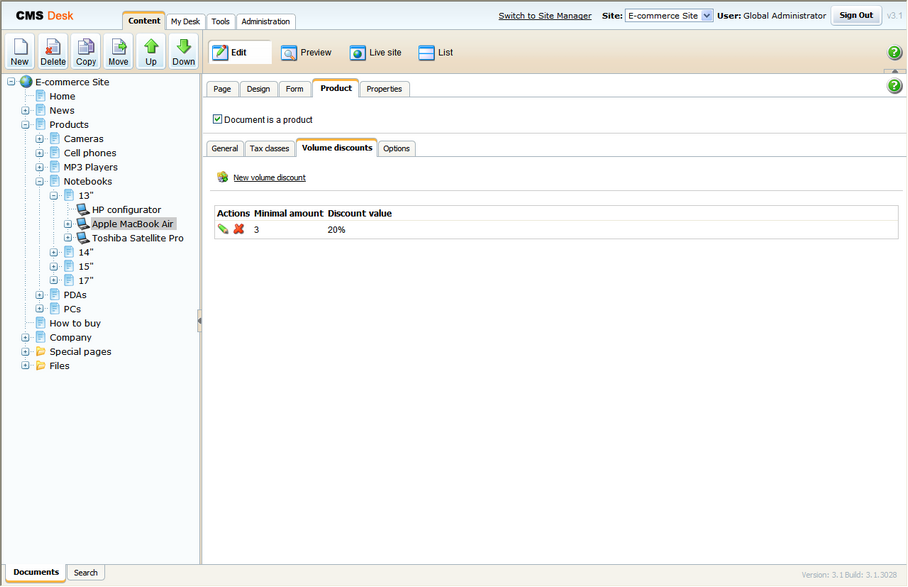Expand the Company tree node

(26, 338)
